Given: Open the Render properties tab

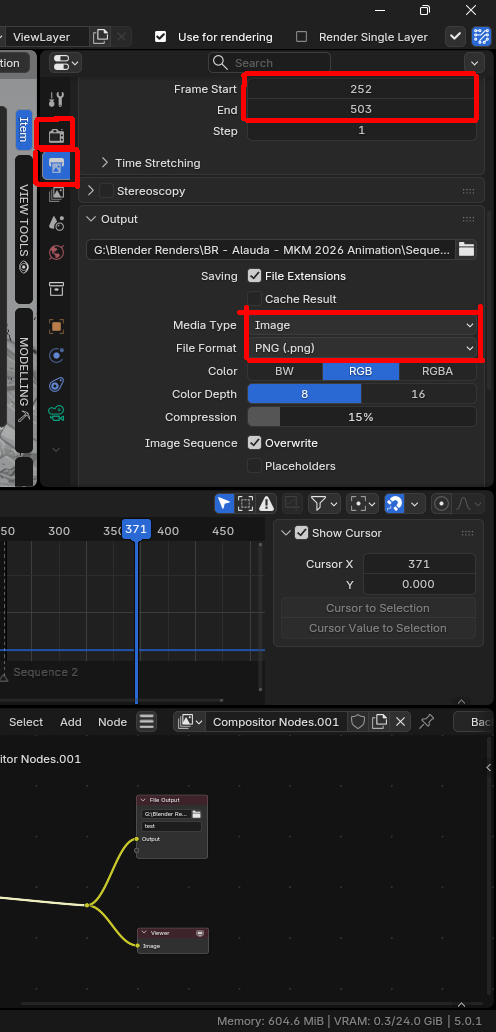Looking at the screenshot, I should click(x=57, y=136).
